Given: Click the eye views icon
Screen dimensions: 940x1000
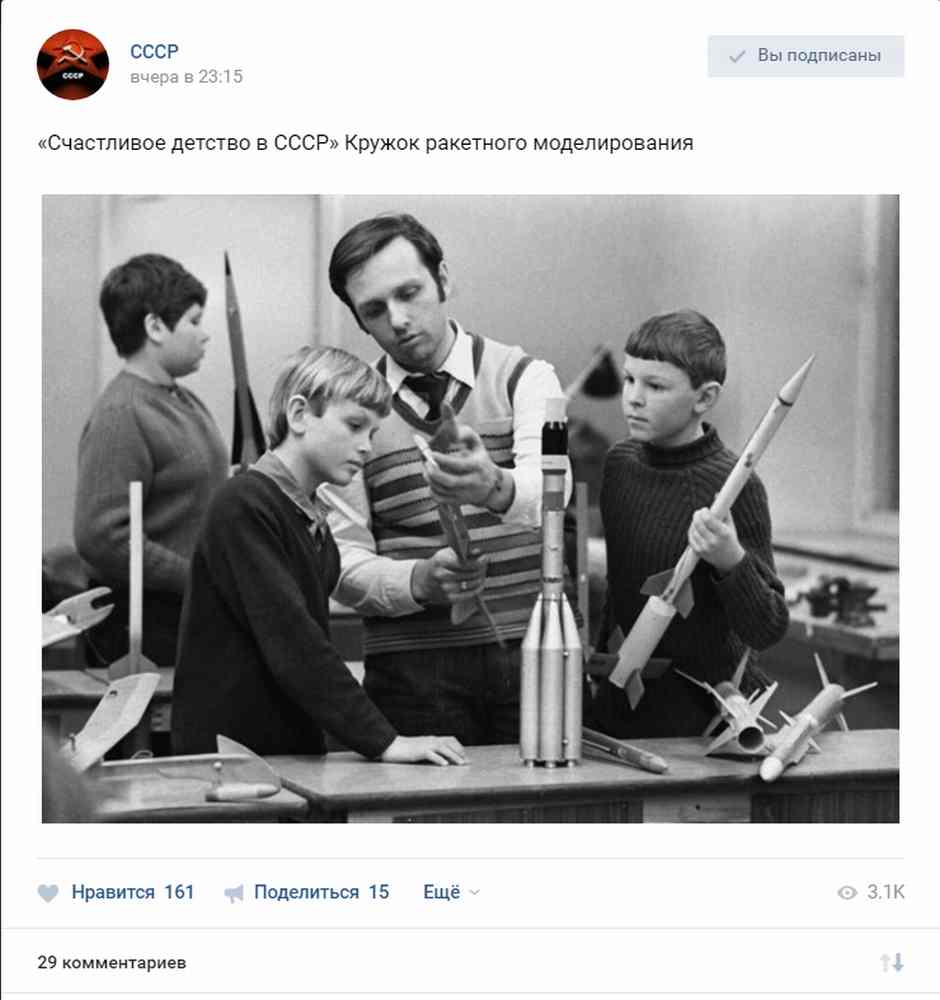Looking at the screenshot, I should pos(847,892).
